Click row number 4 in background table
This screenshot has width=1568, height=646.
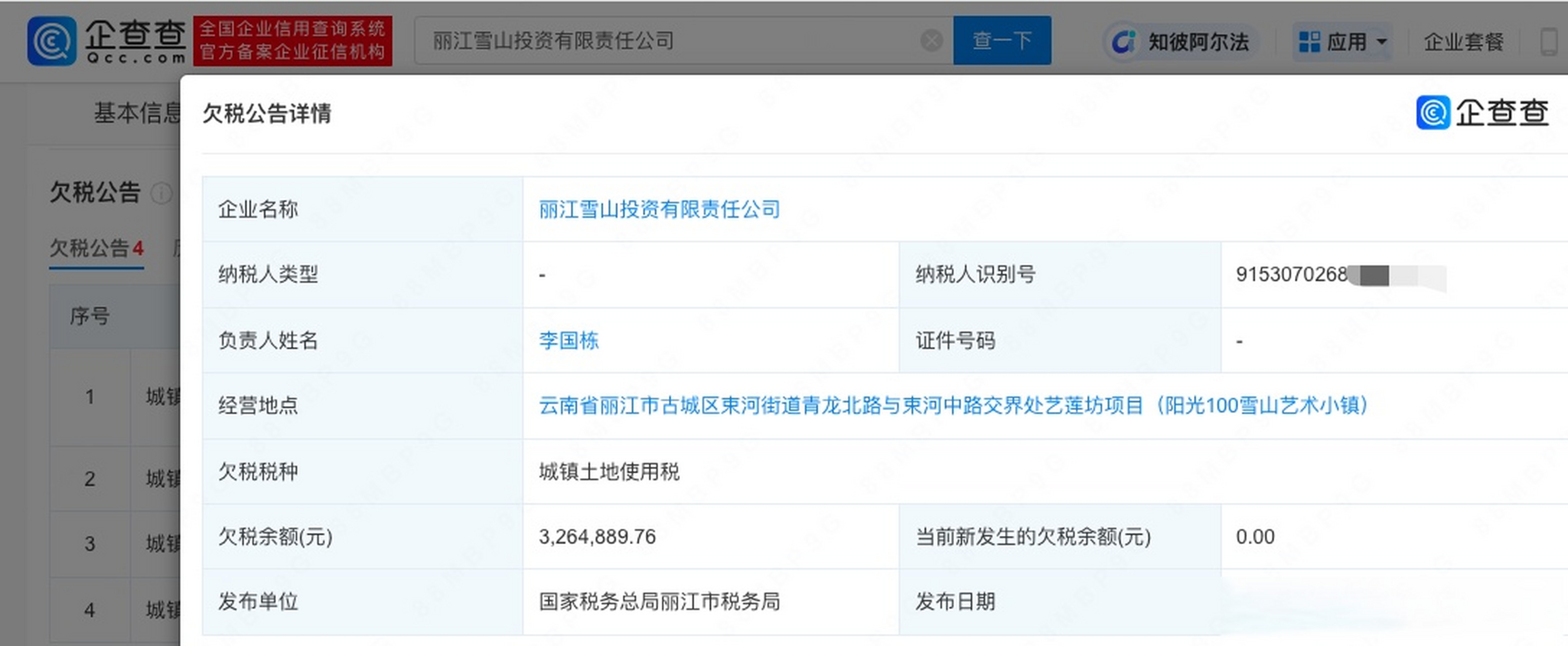click(89, 610)
